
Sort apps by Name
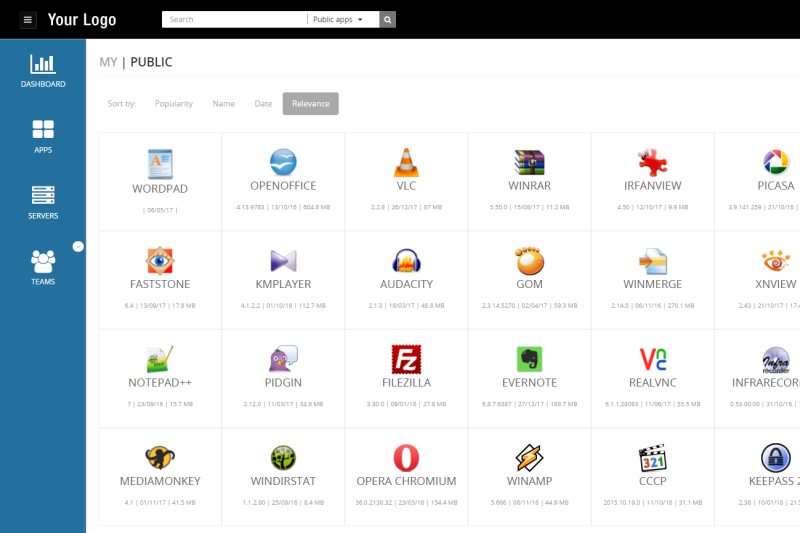(223, 104)
